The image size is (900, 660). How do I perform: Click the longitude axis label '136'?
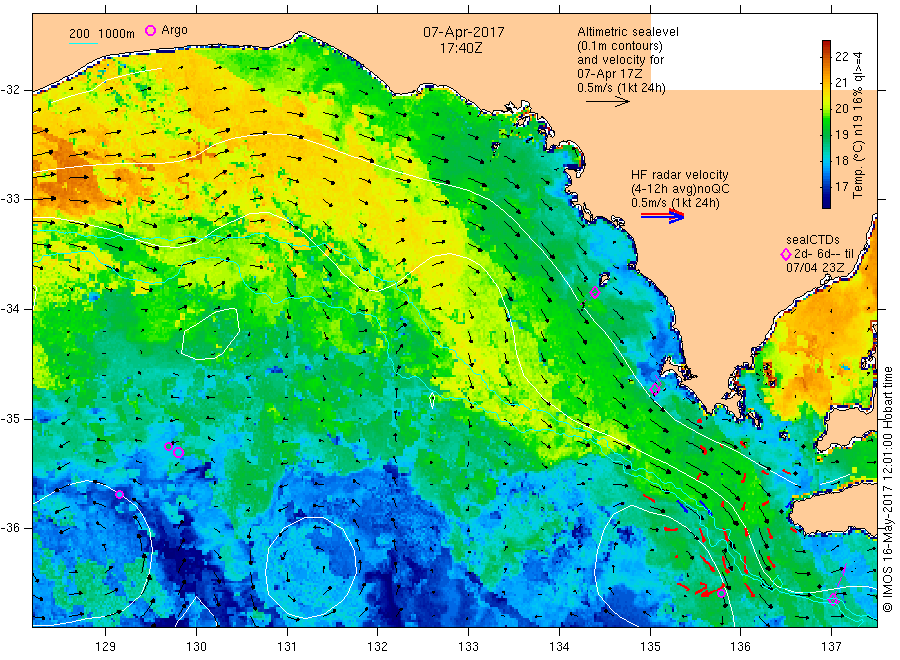[x=740, y=647]
